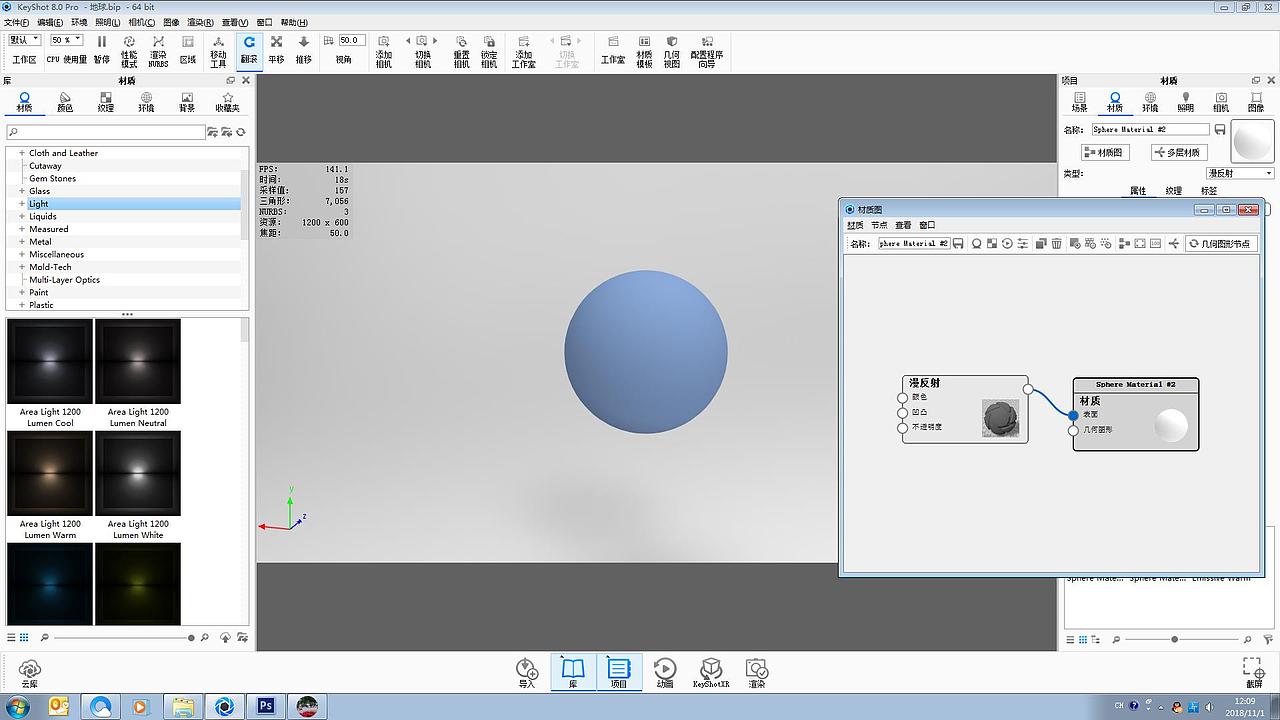Screen dimensions: 1280x720
Task: Select the Diffuse (漫反射) node
Action: (965, 409)
